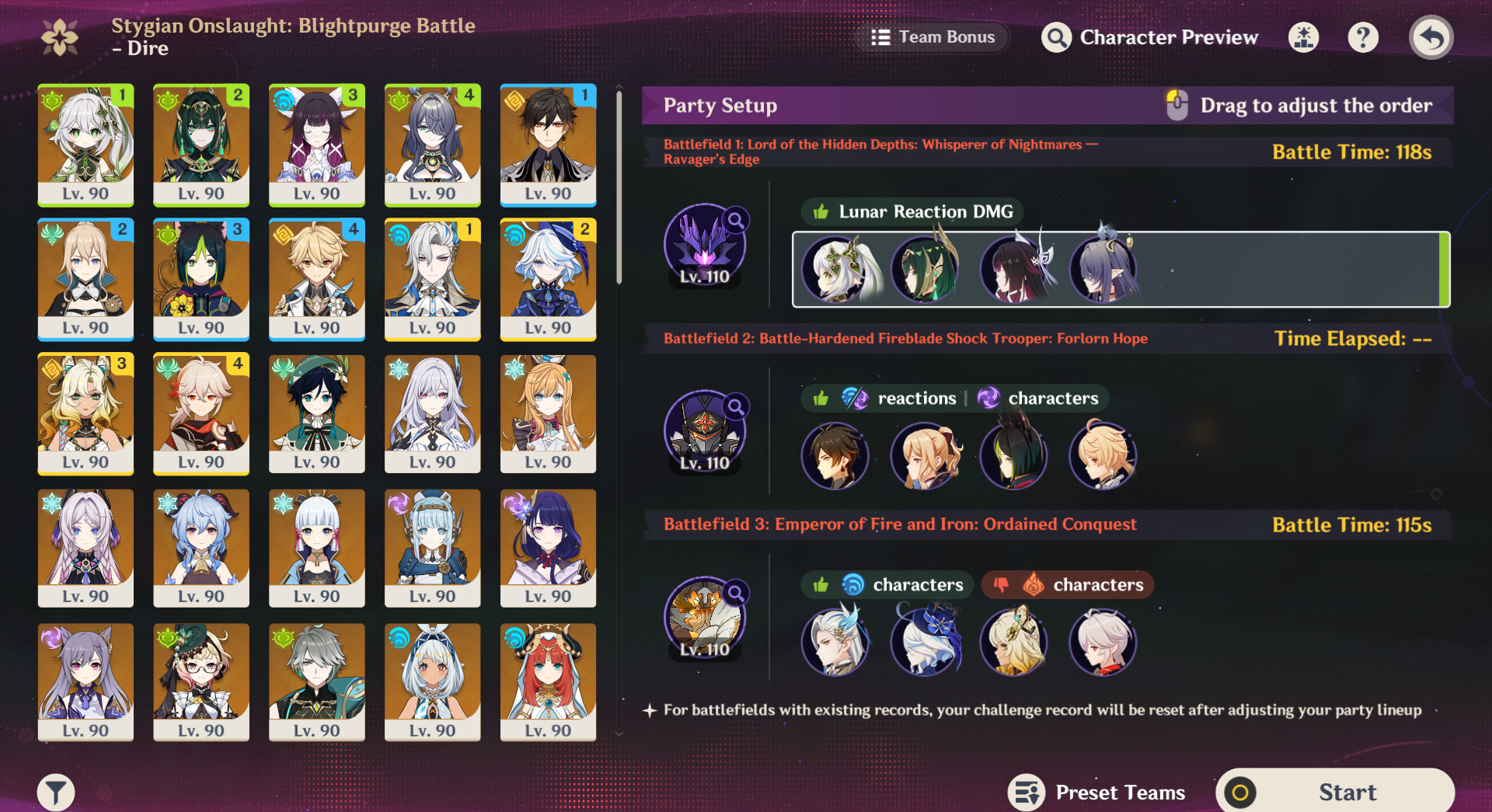Click Nahida portrait in Battlefield 1 party
This screenshot has height=812, width=1492.
[x=835, y=270]
